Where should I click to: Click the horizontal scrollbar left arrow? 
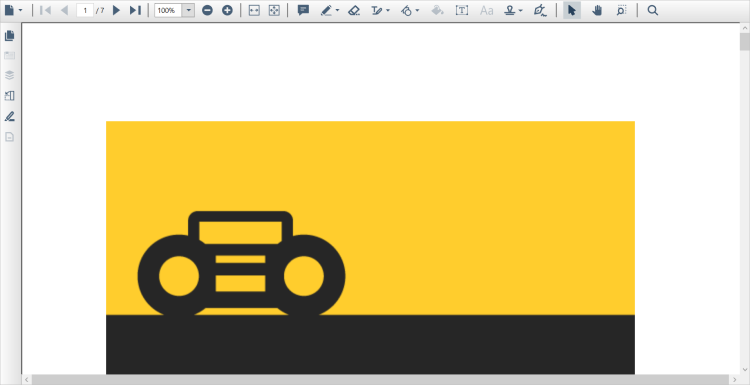tap(27, 380)
